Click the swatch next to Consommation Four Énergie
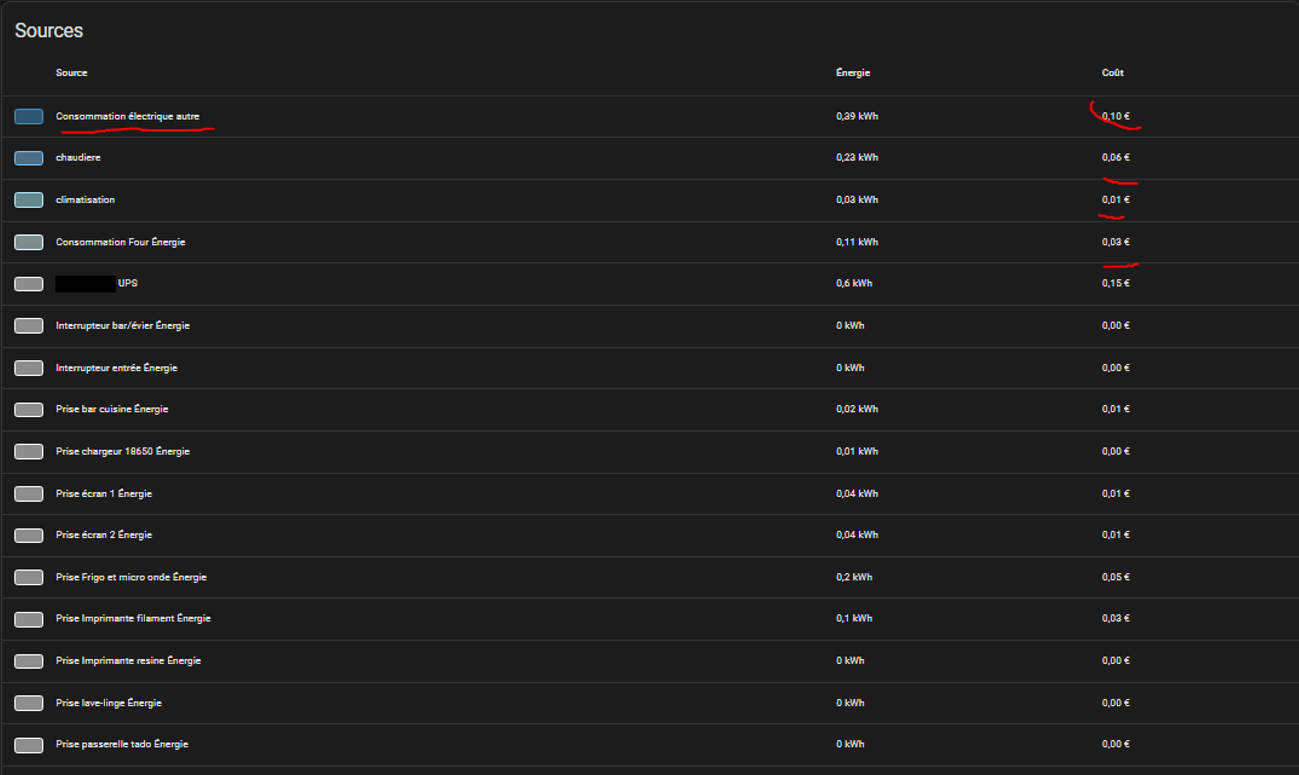This screenshot has width=1299, height=775. 29,242
